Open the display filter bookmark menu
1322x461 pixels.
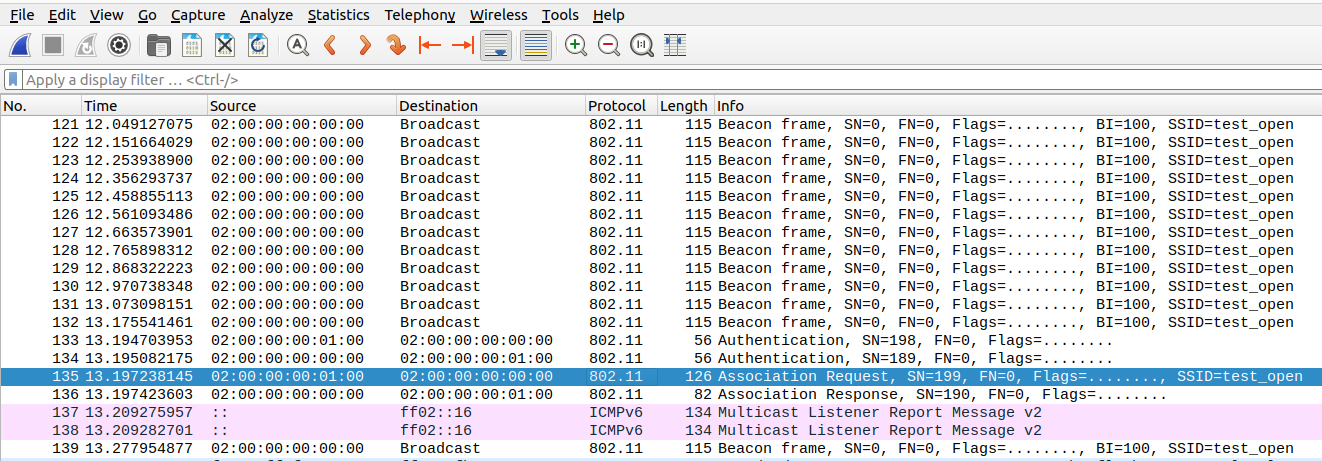(x=12, y=80)
